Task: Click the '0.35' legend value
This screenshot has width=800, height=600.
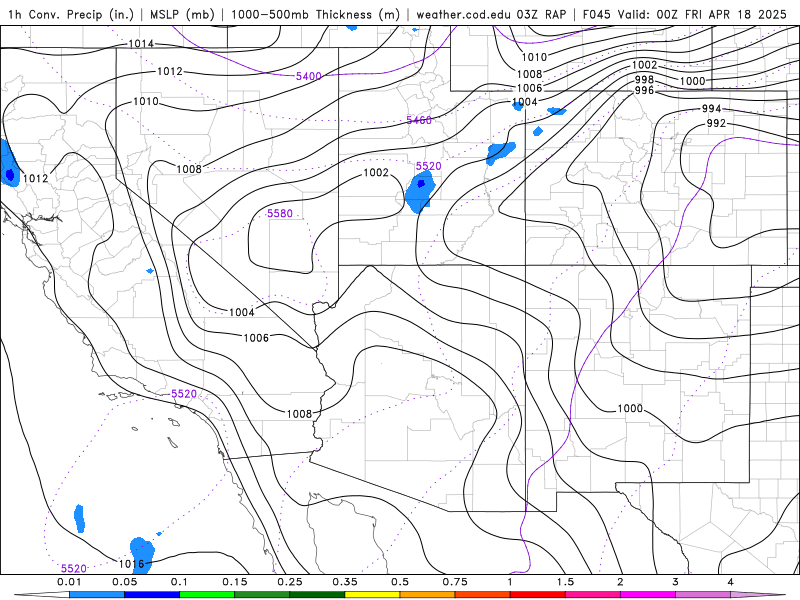Action: [x=345, y=582]
